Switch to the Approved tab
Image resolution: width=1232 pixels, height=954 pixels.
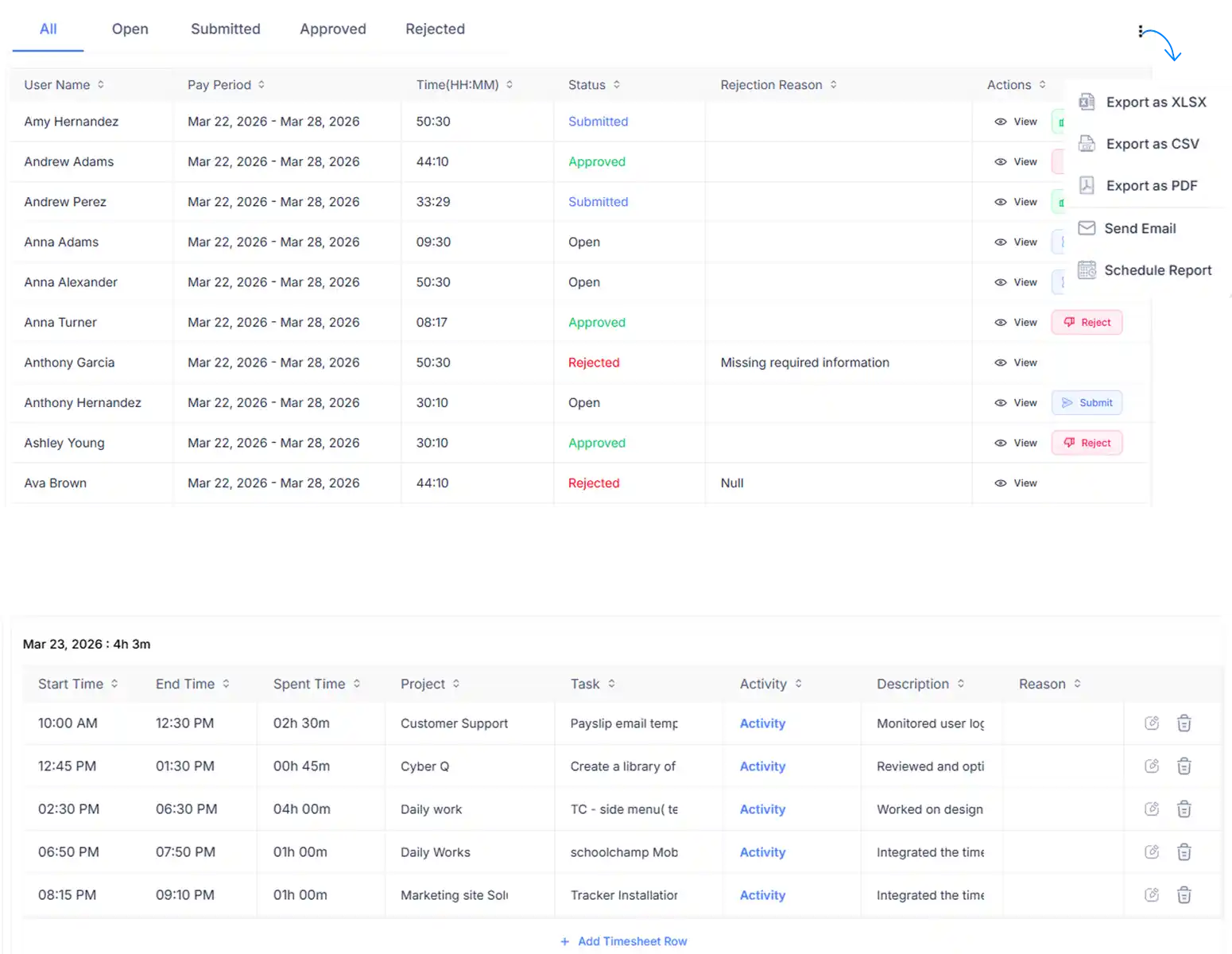coord(333,29)
